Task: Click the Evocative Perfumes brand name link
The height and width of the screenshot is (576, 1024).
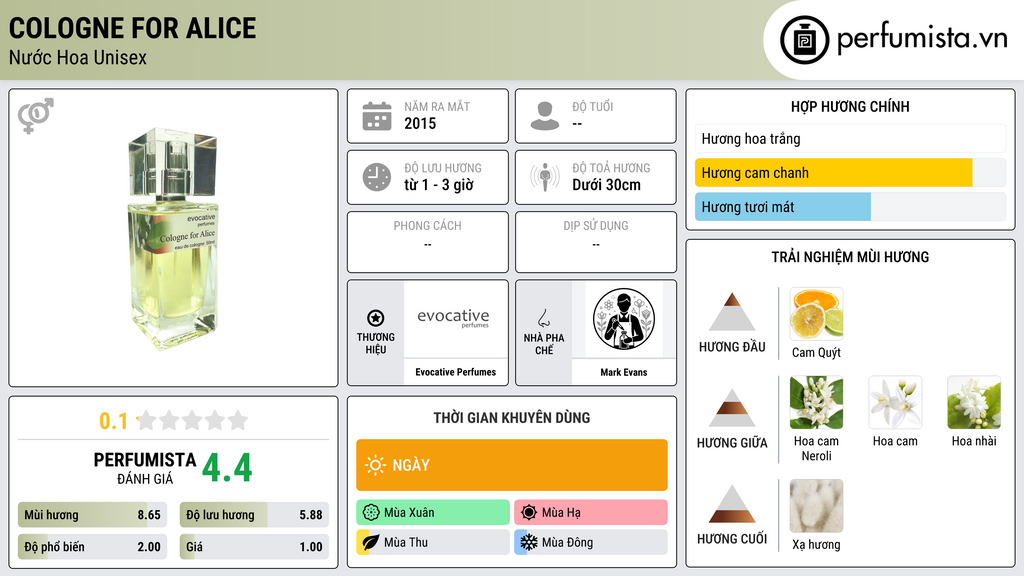Action: click(x=455, y=372)
